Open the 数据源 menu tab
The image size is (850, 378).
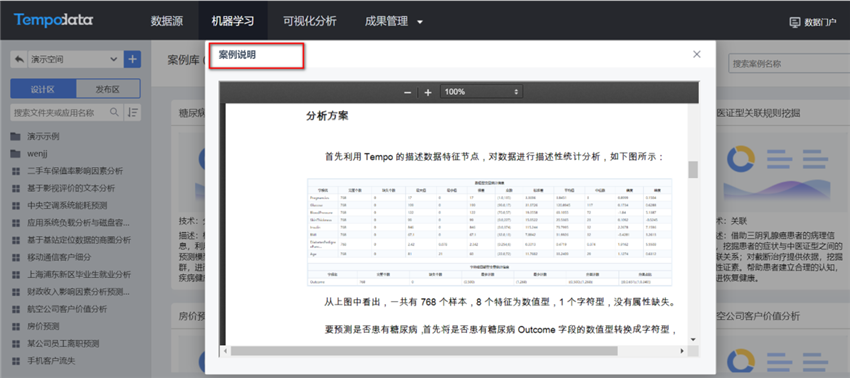click(166, 21)
